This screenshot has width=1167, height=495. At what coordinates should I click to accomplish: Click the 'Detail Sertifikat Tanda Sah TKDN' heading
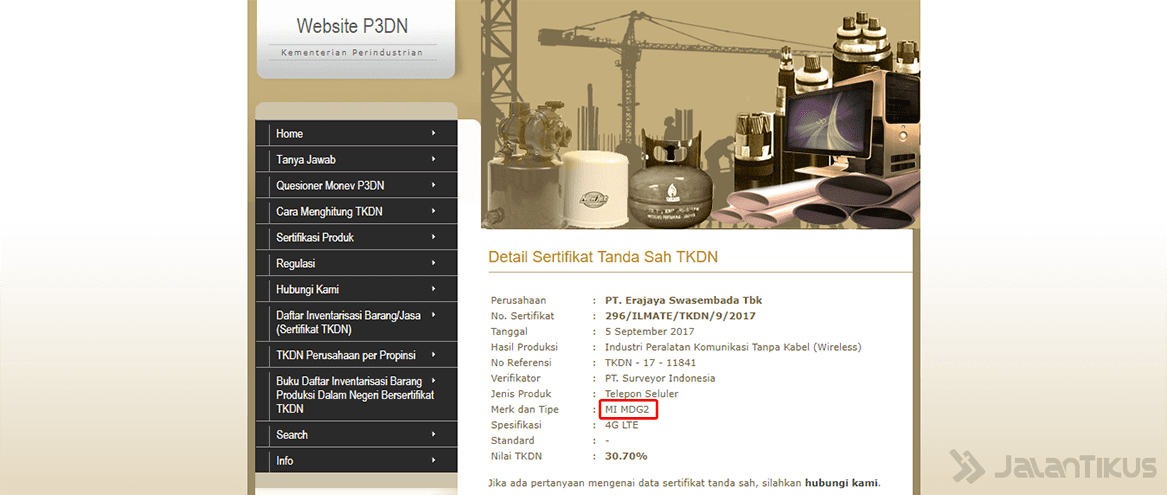coord(603,257)
